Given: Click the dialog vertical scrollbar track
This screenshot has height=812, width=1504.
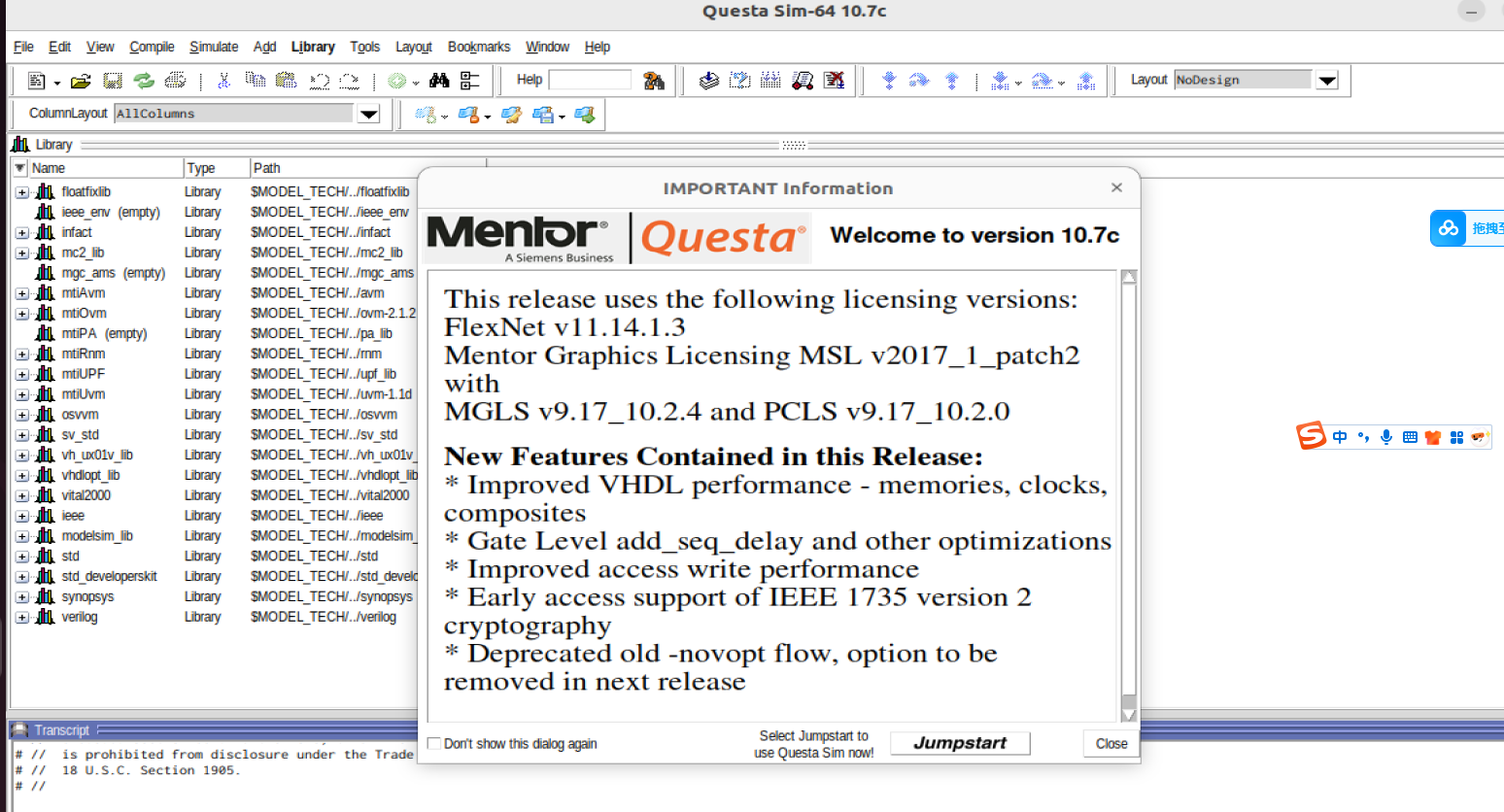Looking at the screenshot, I should 1128,495.
